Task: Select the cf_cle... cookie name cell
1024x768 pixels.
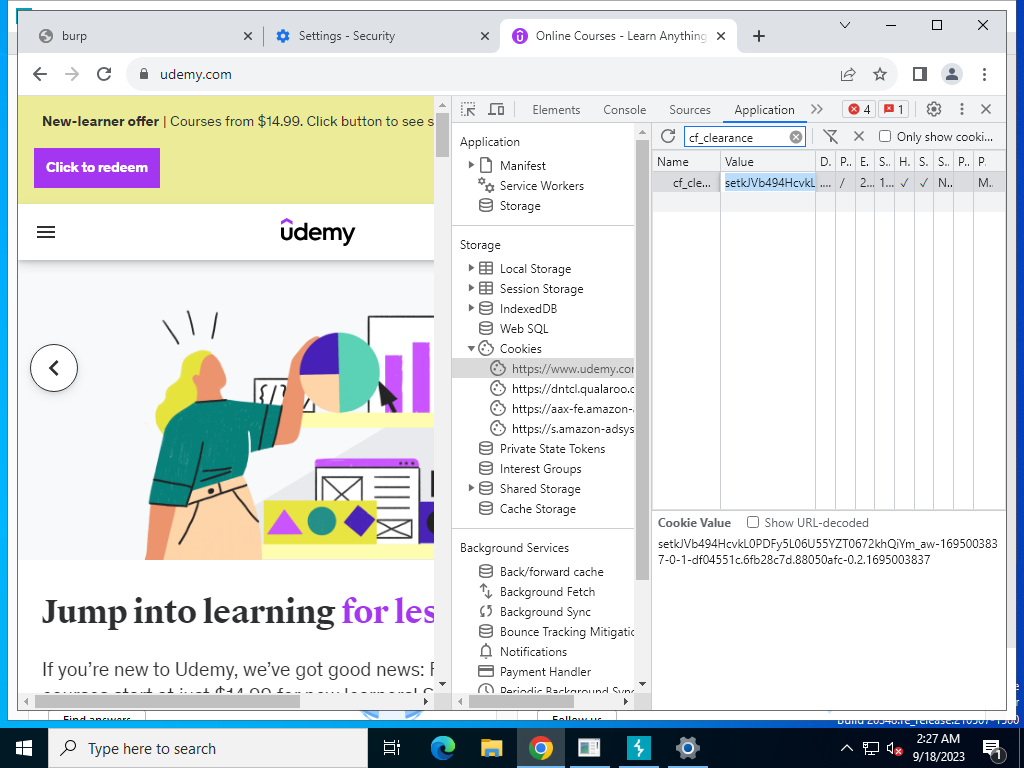Action: click(686, 183)
